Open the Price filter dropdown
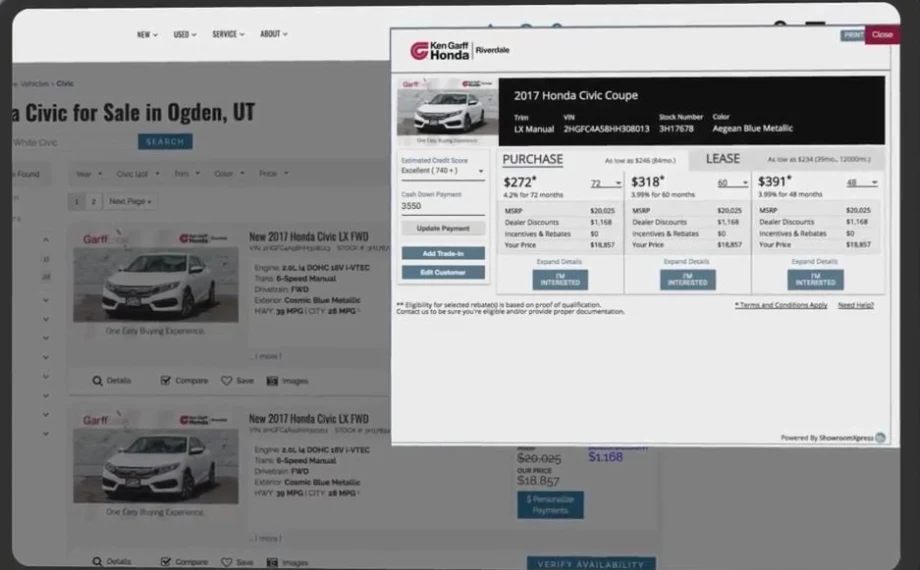 tap(273, 174)
